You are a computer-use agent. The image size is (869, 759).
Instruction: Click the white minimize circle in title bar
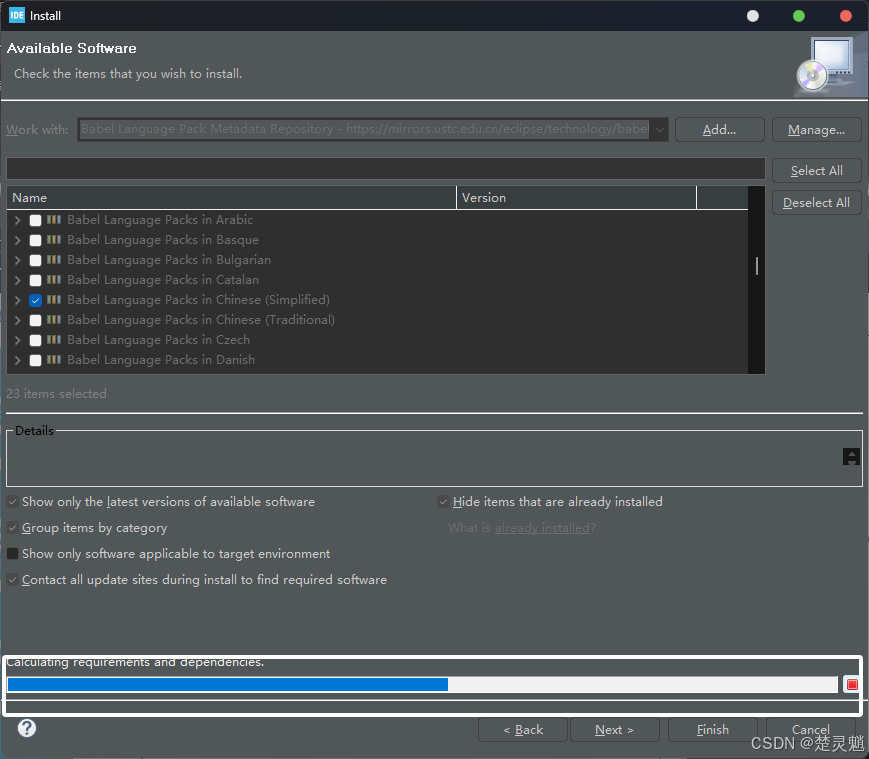click(753, 16)
